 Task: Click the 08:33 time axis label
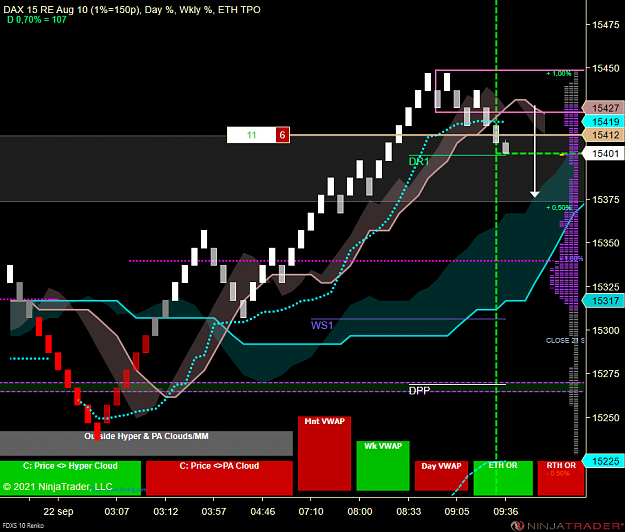409,512
